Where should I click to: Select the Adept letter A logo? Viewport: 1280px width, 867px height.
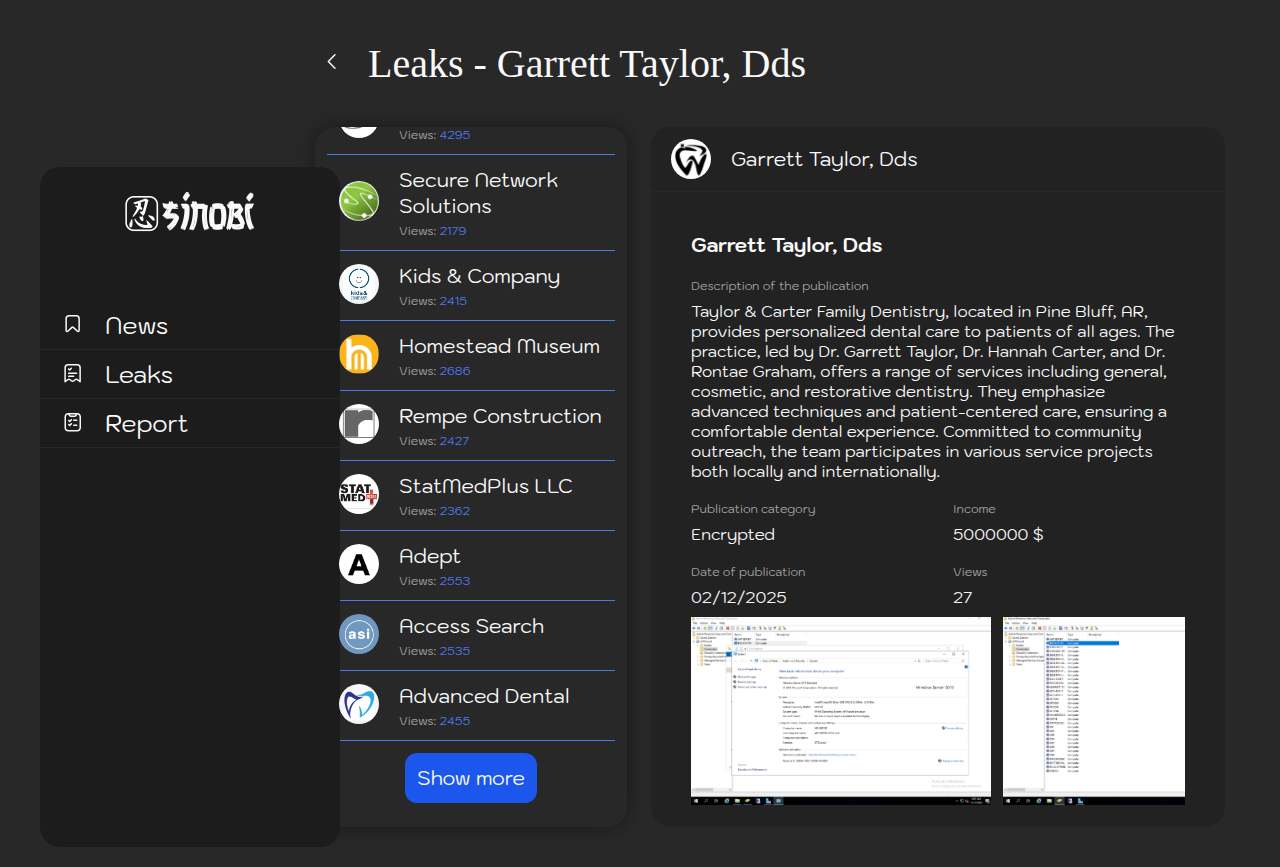pos(359,564)
